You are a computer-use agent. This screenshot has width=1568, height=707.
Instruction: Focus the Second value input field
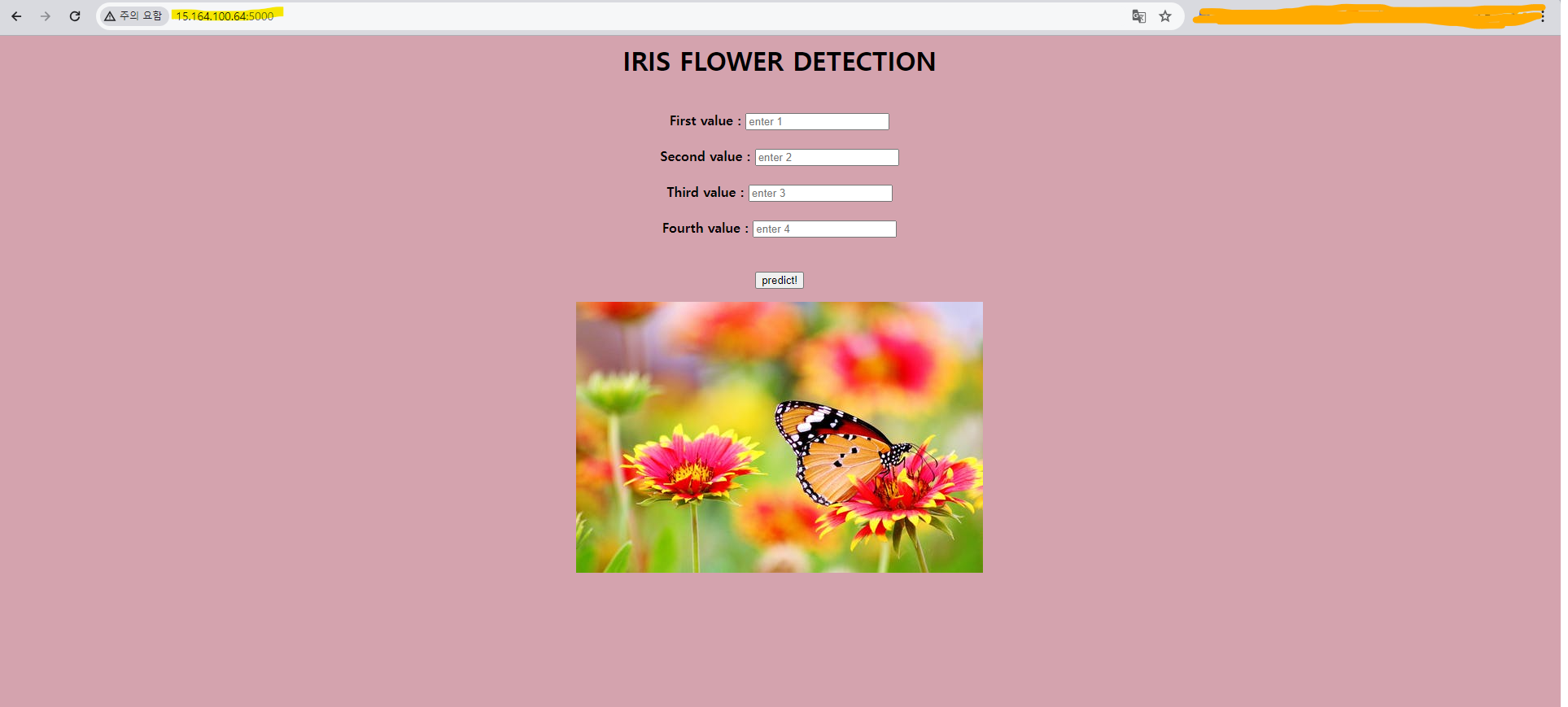tap(827, 157)
